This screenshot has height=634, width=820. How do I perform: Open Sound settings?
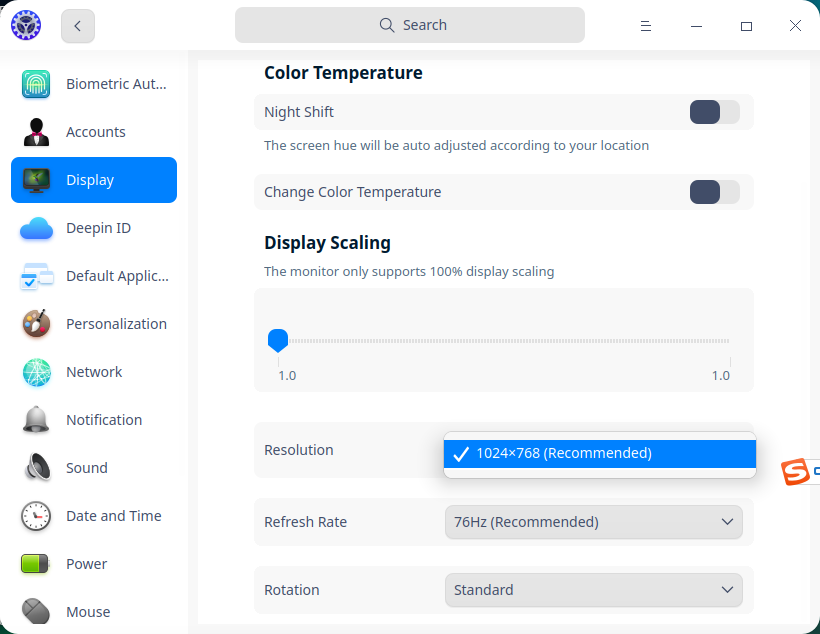pos(93,468)
